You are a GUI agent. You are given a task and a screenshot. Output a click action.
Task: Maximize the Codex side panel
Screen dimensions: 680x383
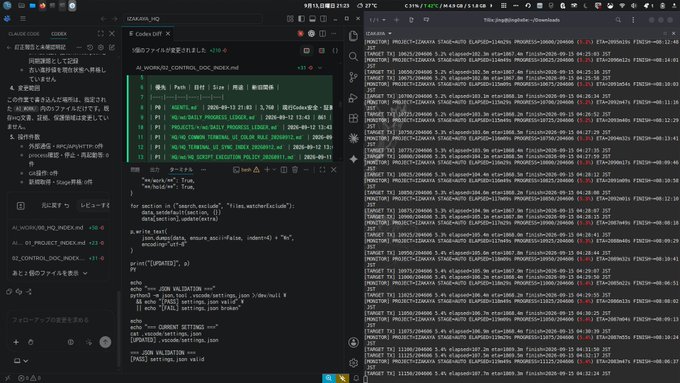click(x=101, y=33)
